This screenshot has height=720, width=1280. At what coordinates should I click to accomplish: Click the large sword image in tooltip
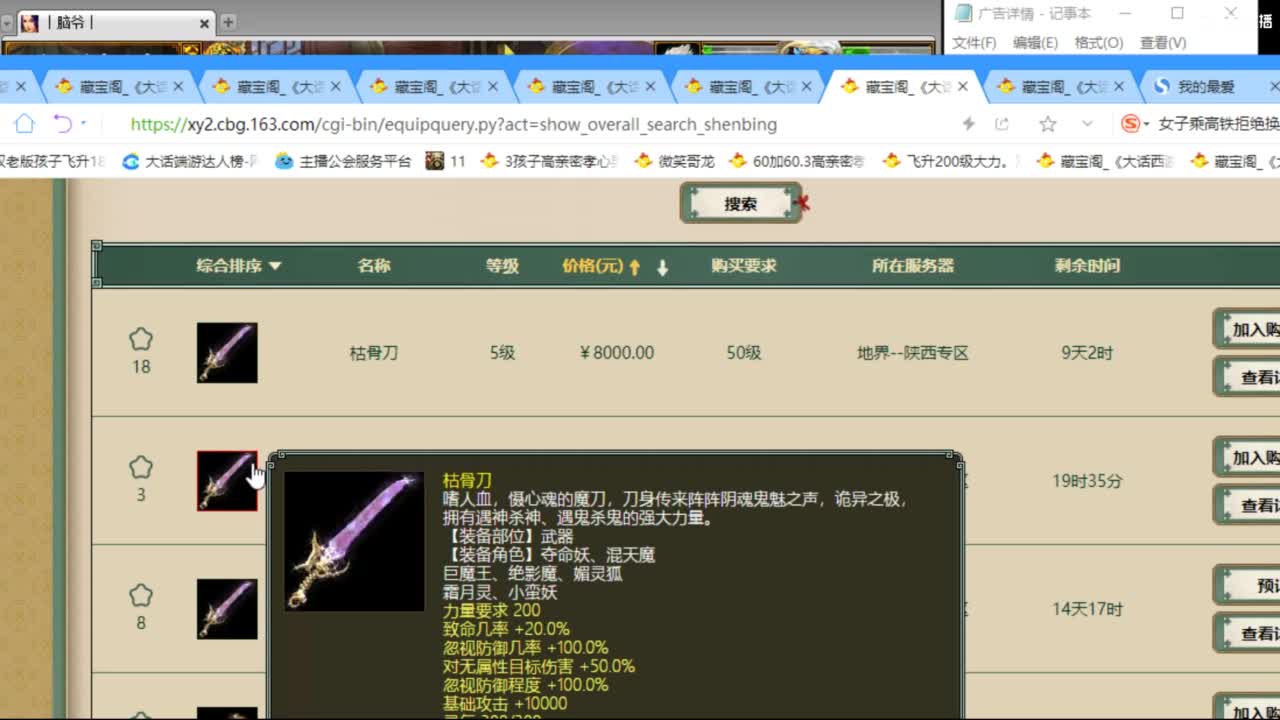[354, 541]
